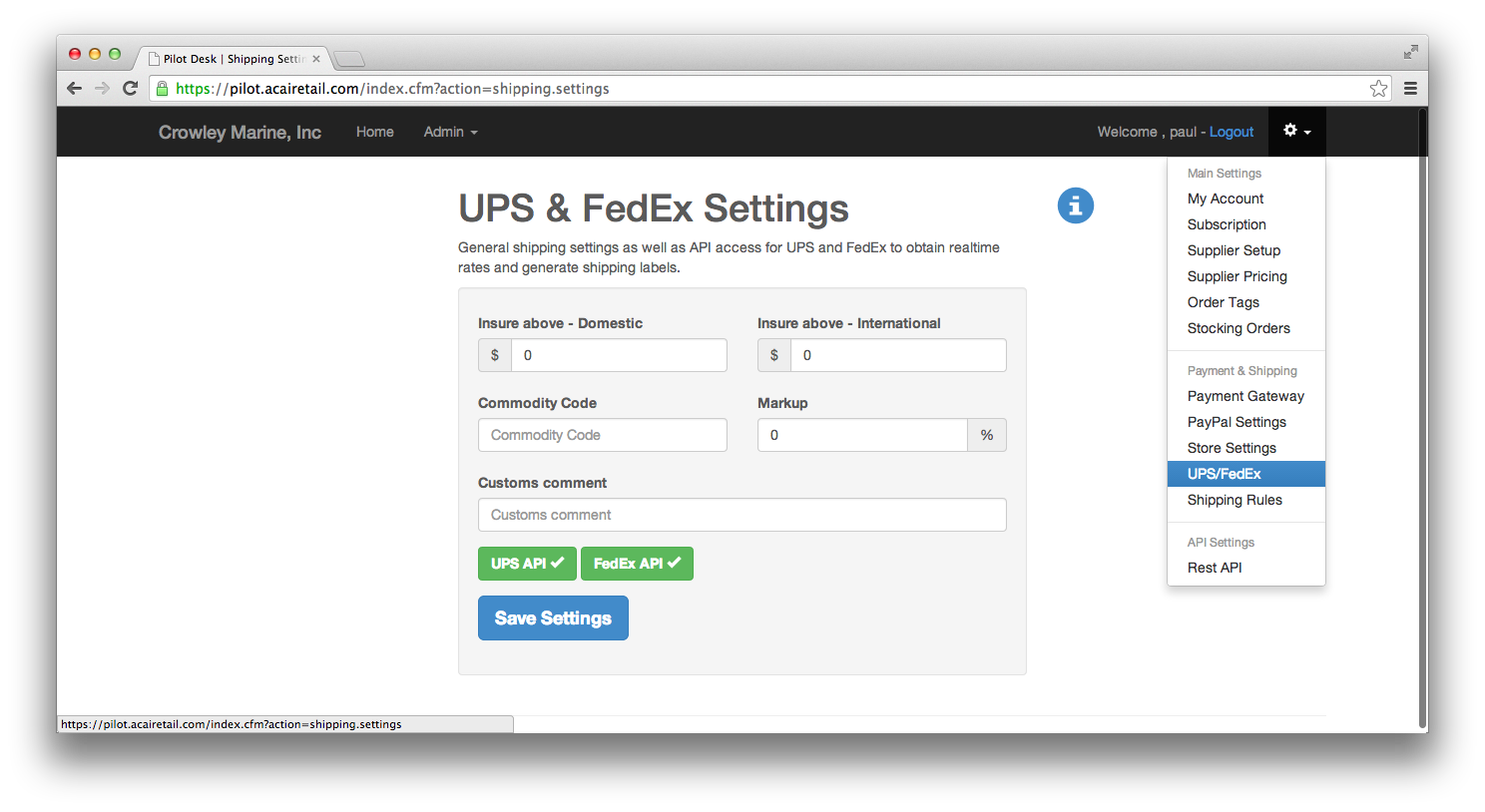This screenshot has height=812, width=1485.
Task: Click the browser back arrow
Action: 74,88
